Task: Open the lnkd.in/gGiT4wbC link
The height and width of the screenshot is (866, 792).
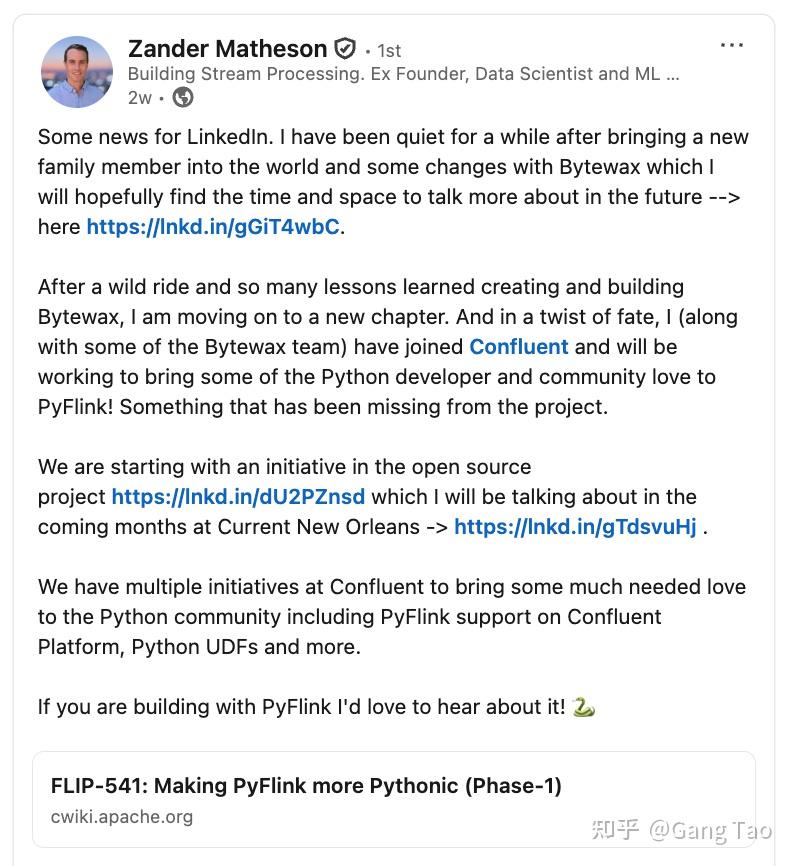Action: [213, 227]
